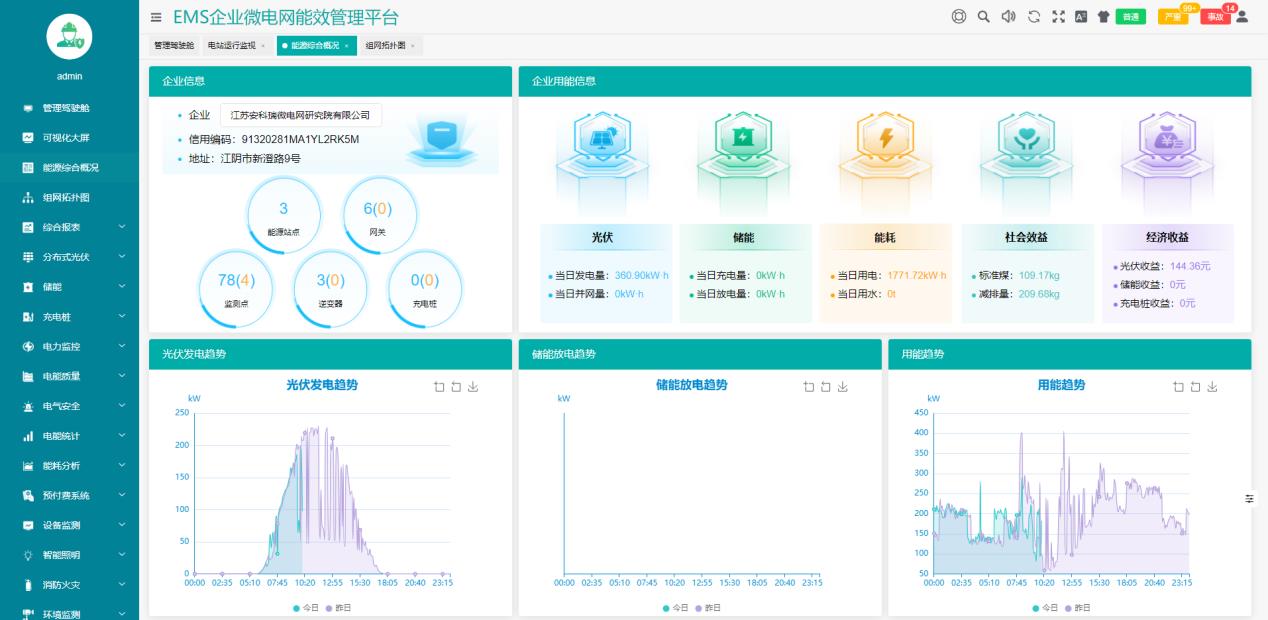Click the search magnifier icon in header
This screenshot has width=1268, height=620.
coord(983,16)
